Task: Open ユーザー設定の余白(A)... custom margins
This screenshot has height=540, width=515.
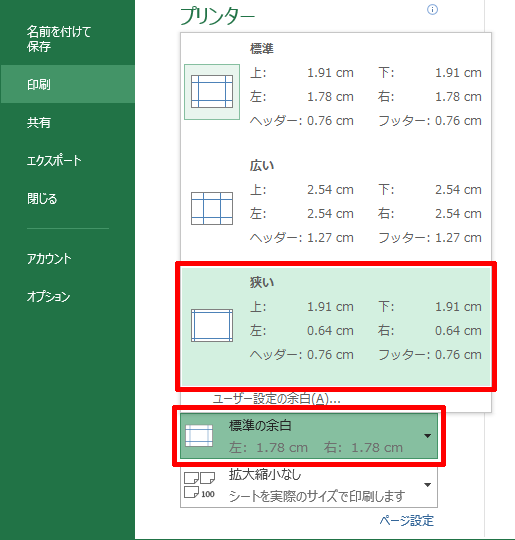Action: 277,399
